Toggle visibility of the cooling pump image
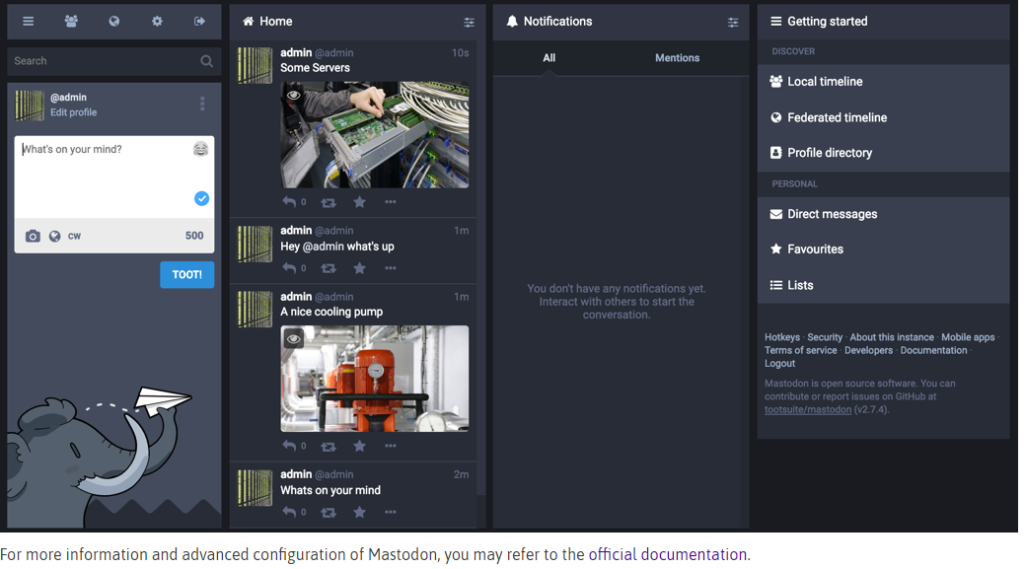 pyautogui.click(x=294, y=339)
